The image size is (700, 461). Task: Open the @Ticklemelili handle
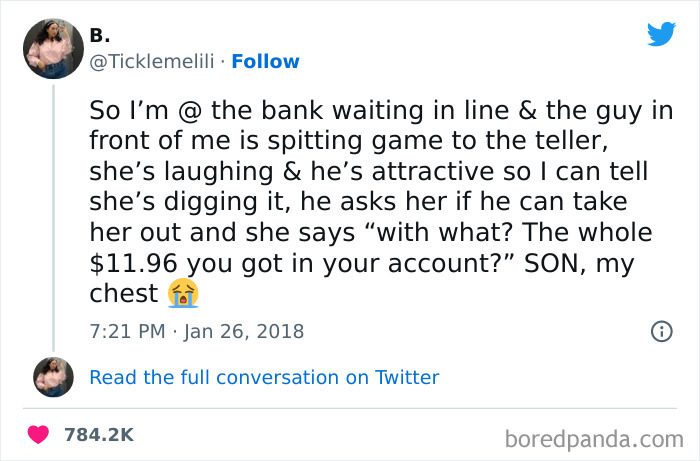(x=154, y=61)
